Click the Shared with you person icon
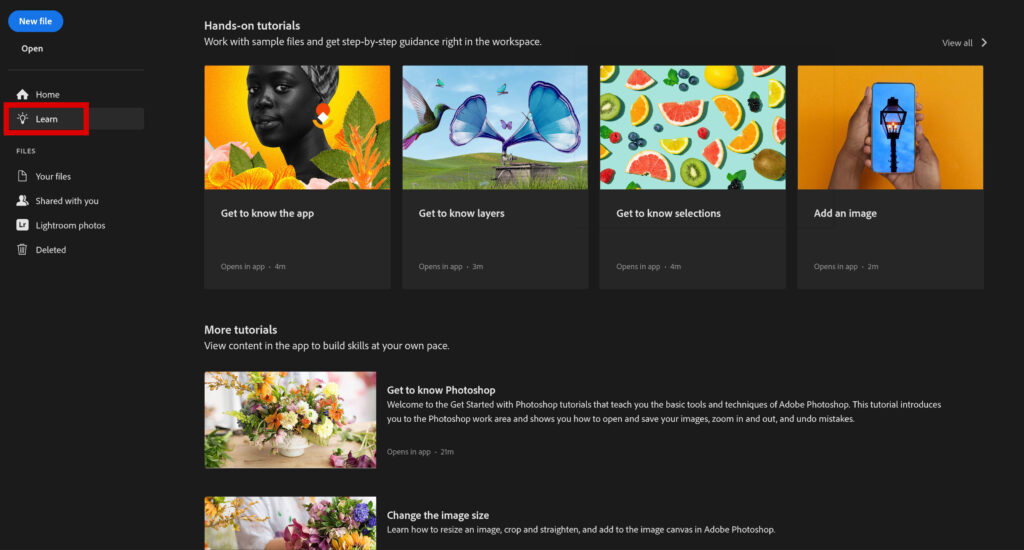The height and width of the screenshot is (550, 1024). 22,201
